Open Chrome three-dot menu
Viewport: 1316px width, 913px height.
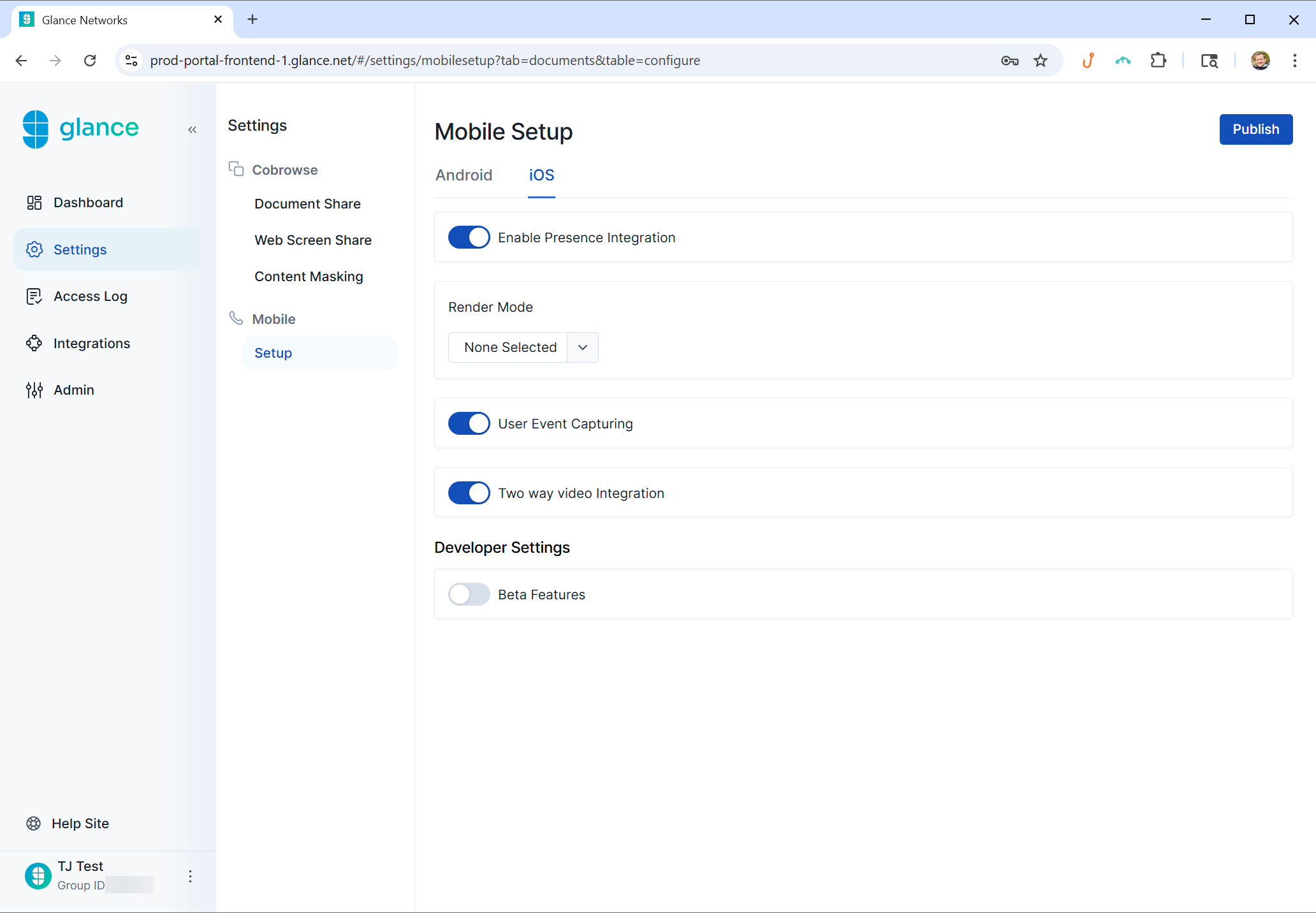coord(1294,61)
